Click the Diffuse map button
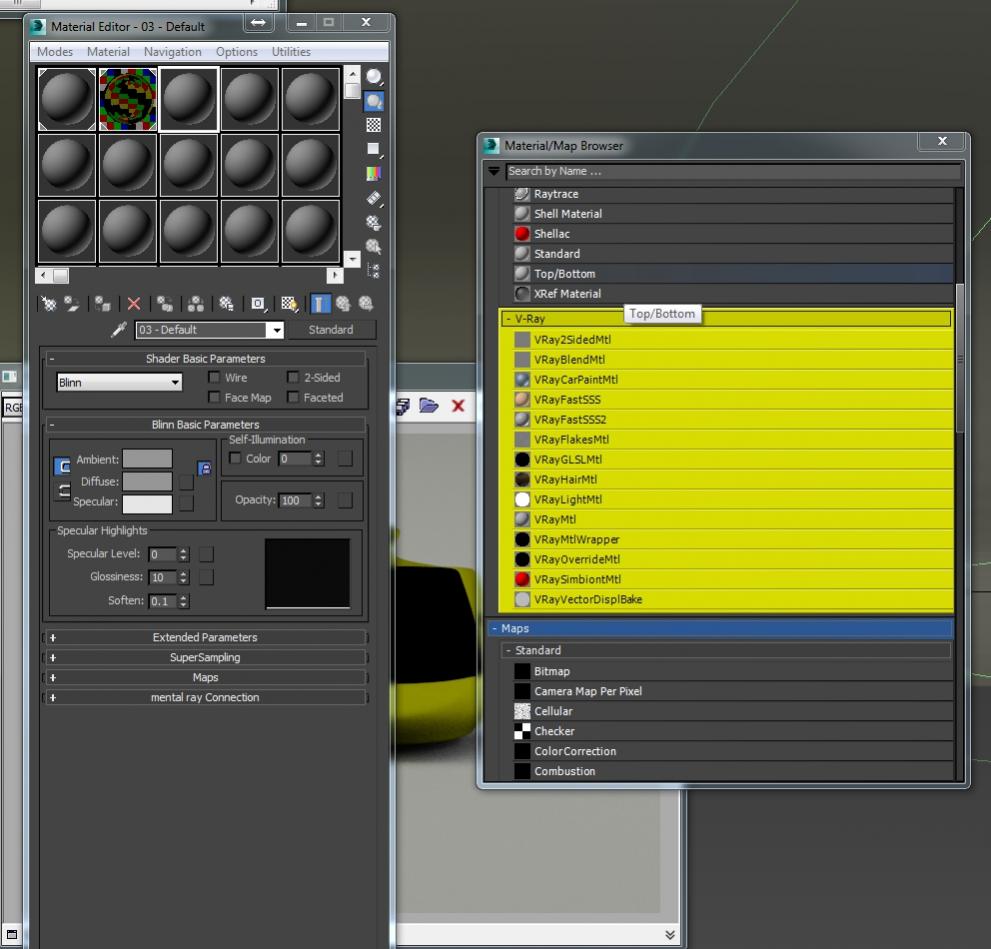The width and height of the screenshot is (991, 949). click(x=186, y=482)
